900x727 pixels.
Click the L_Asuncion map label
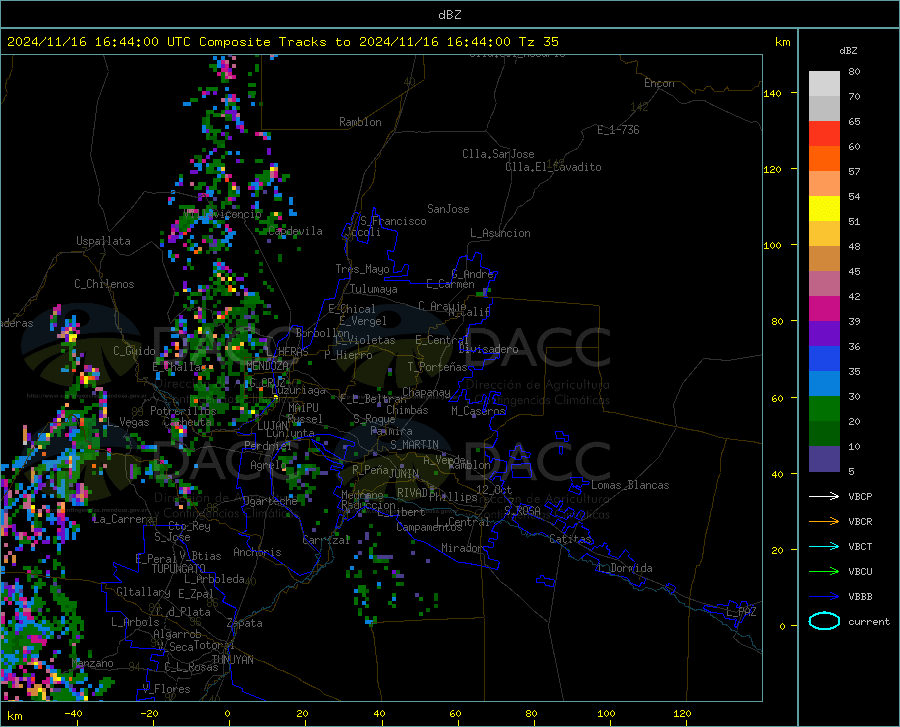[x=500, y=233]
